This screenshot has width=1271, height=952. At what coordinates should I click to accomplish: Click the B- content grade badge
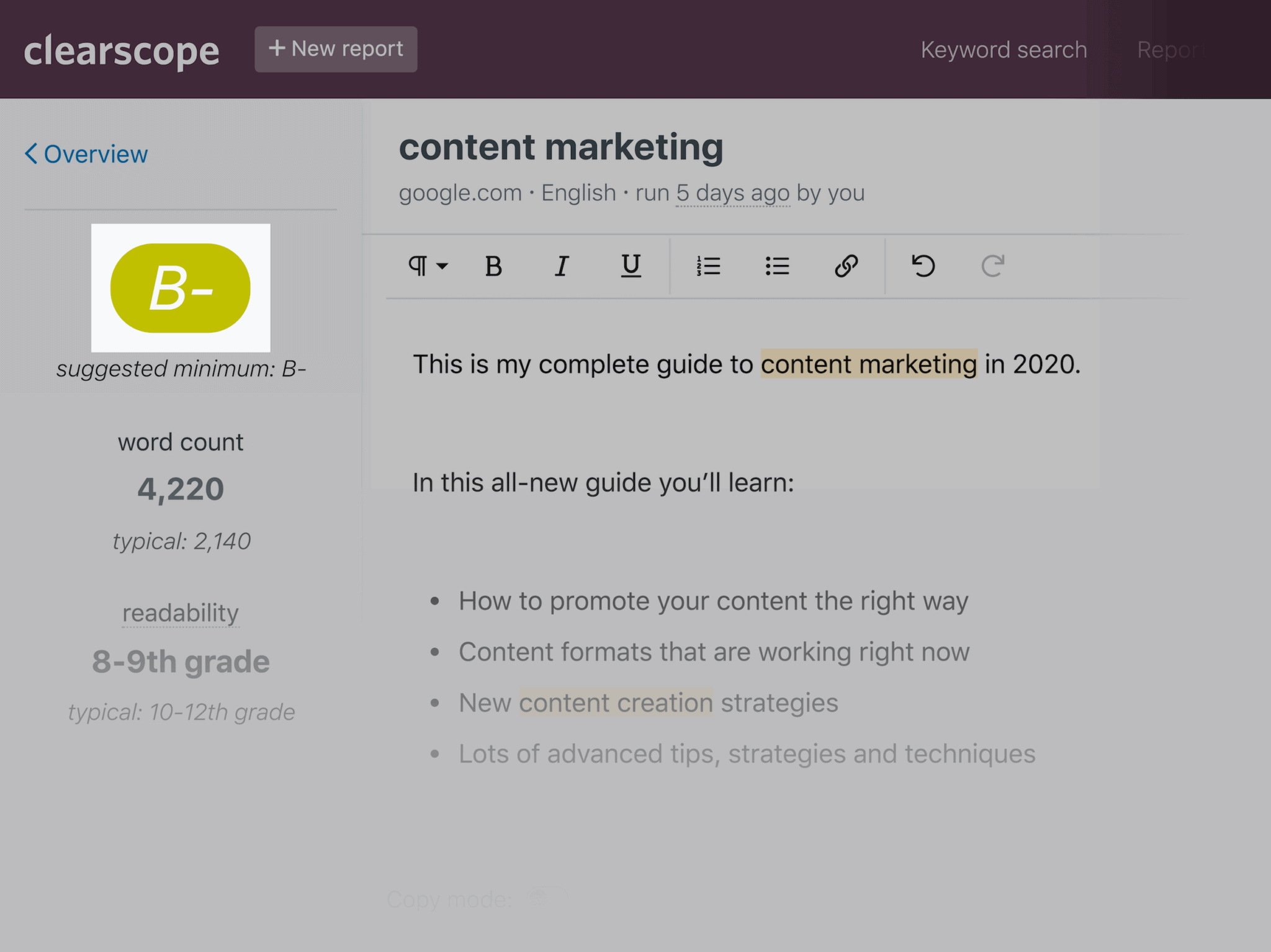point(181,287)
